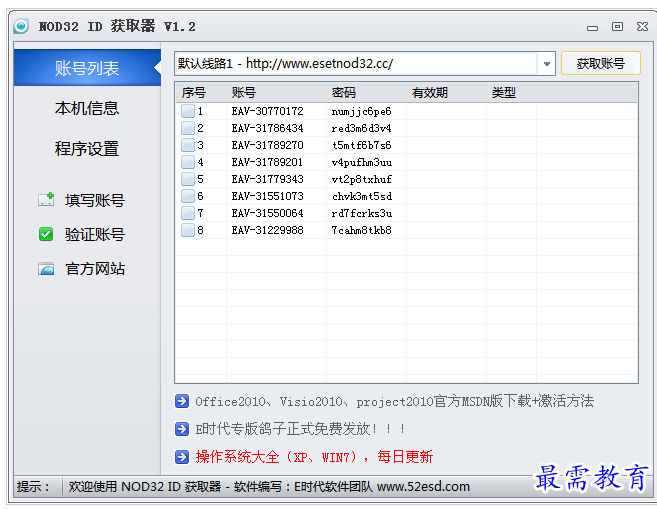Check the box for row 8
This screenshot has height=509, width=657.
click(188, 230)
